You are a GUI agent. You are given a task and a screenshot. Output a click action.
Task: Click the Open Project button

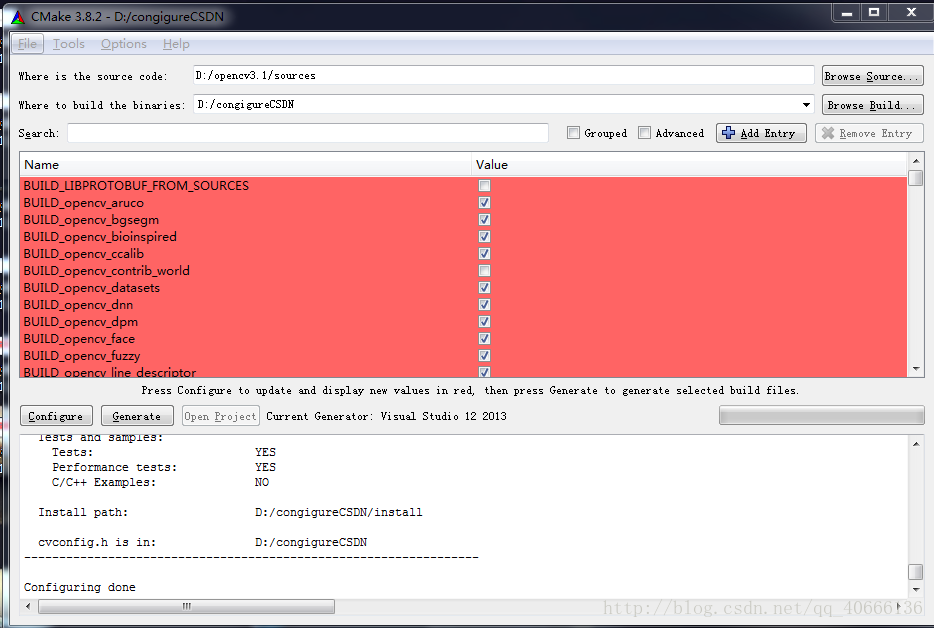coord(220,416)
